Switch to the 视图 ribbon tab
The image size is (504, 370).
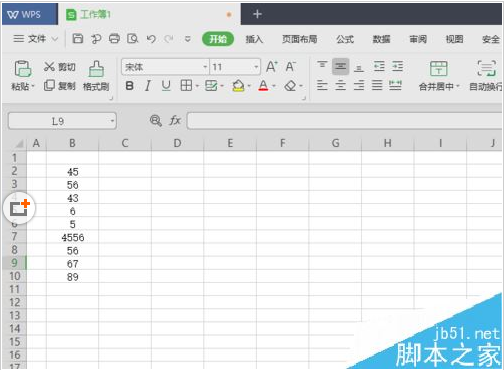454,39
